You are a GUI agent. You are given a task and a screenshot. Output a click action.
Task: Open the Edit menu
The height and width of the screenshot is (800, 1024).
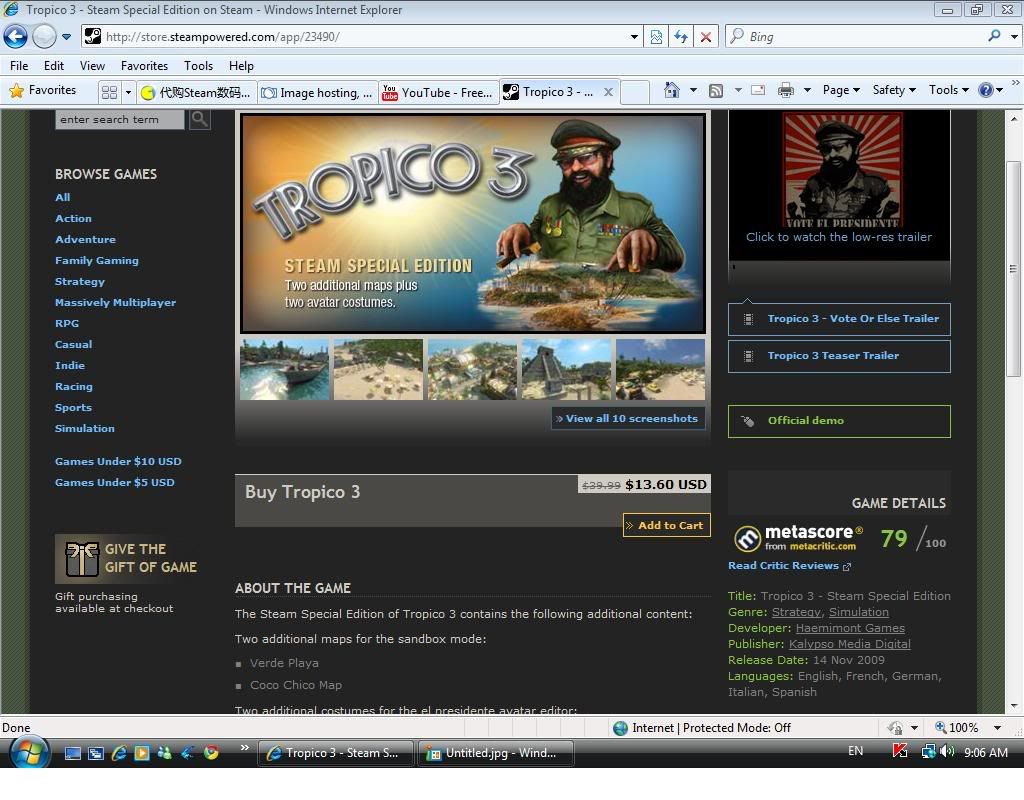tap(54, 65)
